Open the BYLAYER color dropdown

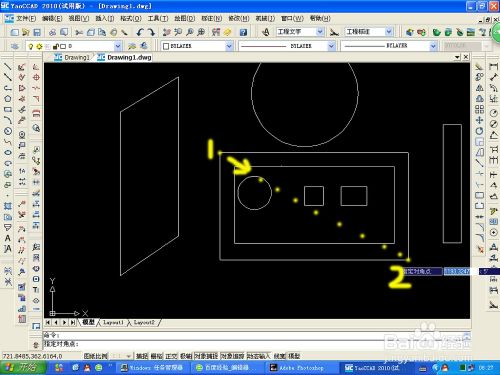[229, 46]
